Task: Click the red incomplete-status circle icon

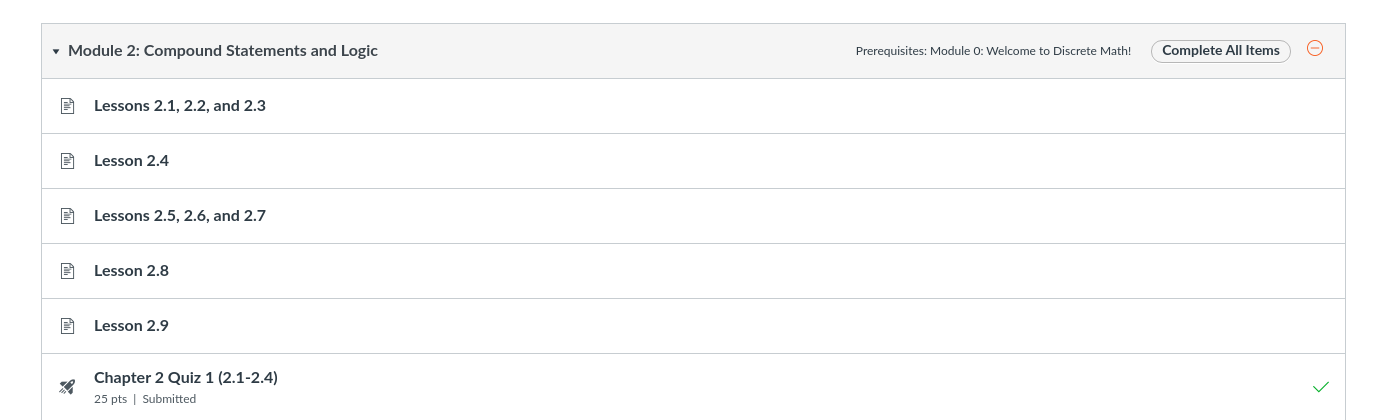Action: [1316, 48]
